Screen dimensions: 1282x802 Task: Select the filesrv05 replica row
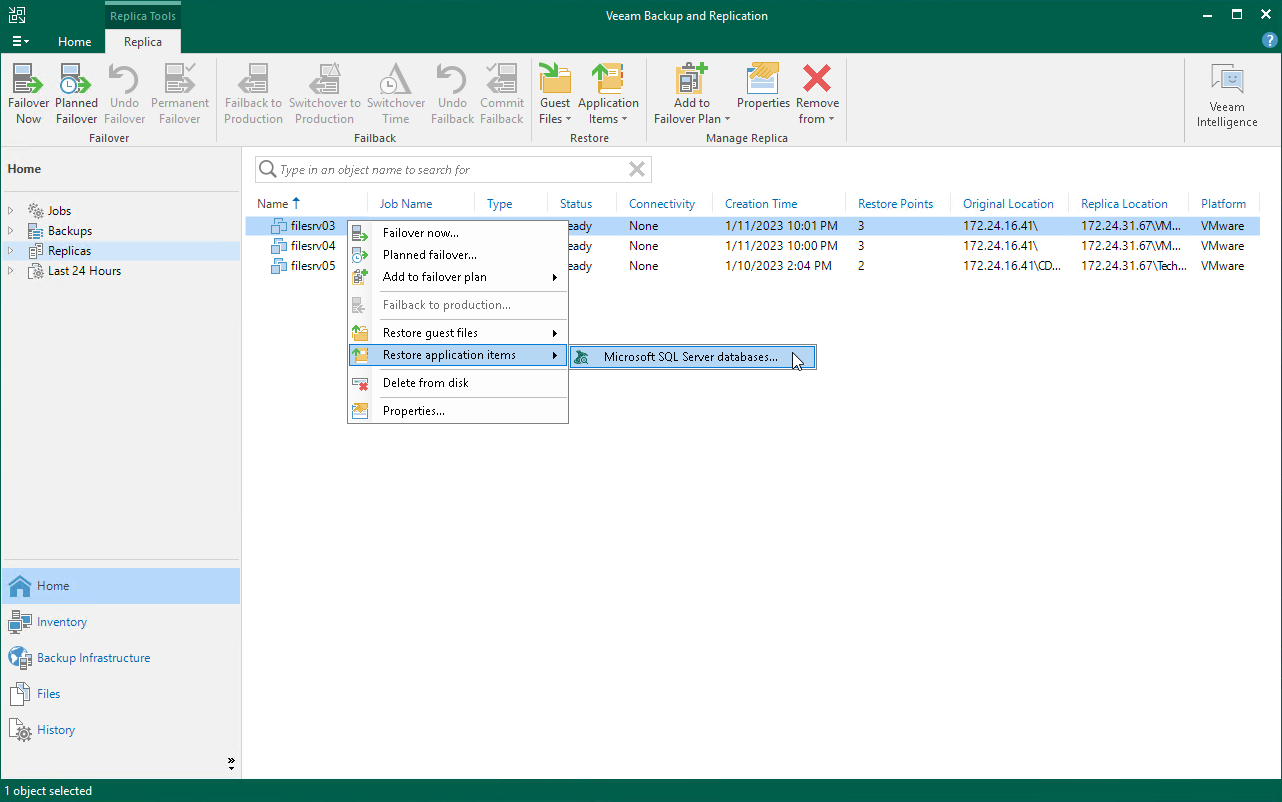[x=310, y=266]
